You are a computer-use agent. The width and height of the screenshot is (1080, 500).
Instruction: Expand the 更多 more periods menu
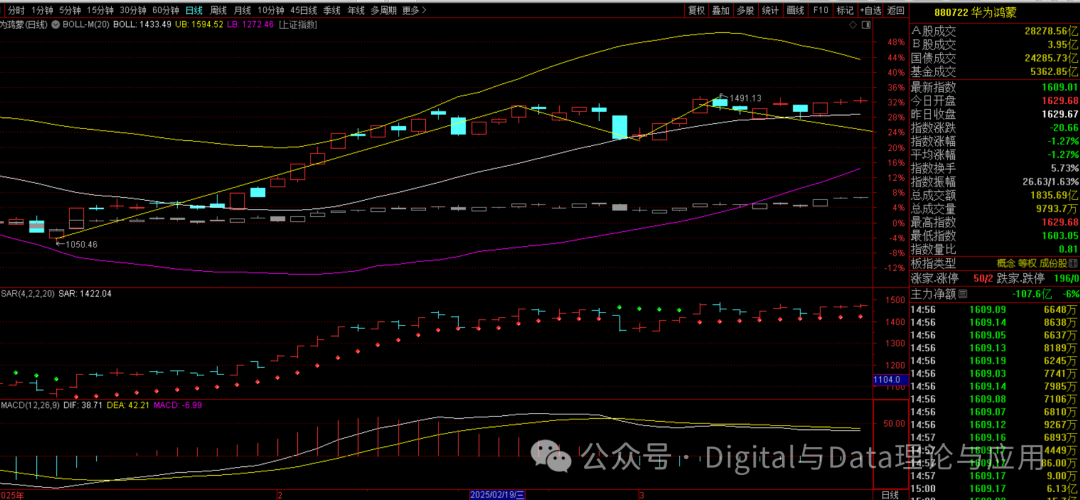(x=413, y=10)
